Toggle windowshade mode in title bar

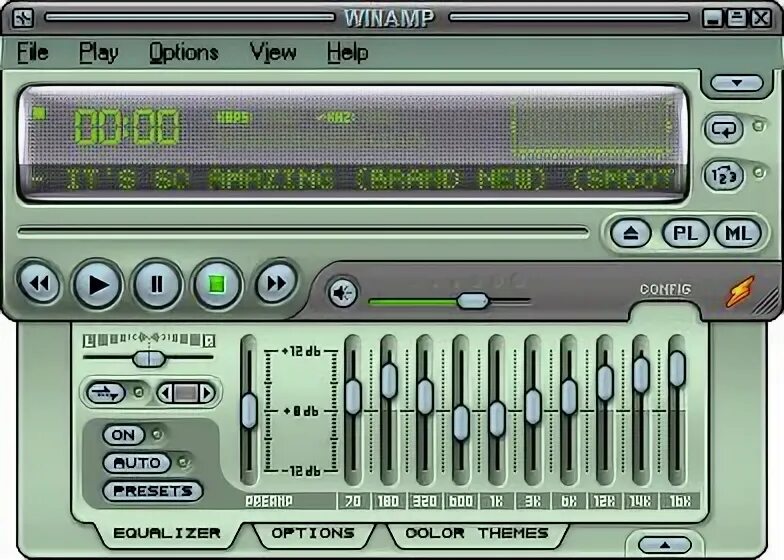736,18
